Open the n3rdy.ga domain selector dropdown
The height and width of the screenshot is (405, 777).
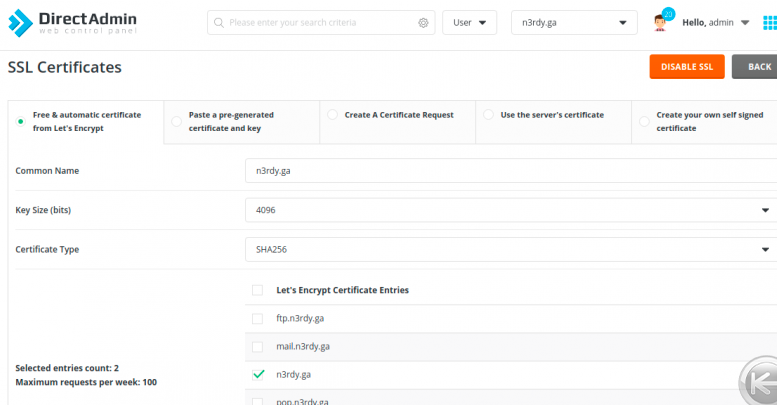pos(574,23)
